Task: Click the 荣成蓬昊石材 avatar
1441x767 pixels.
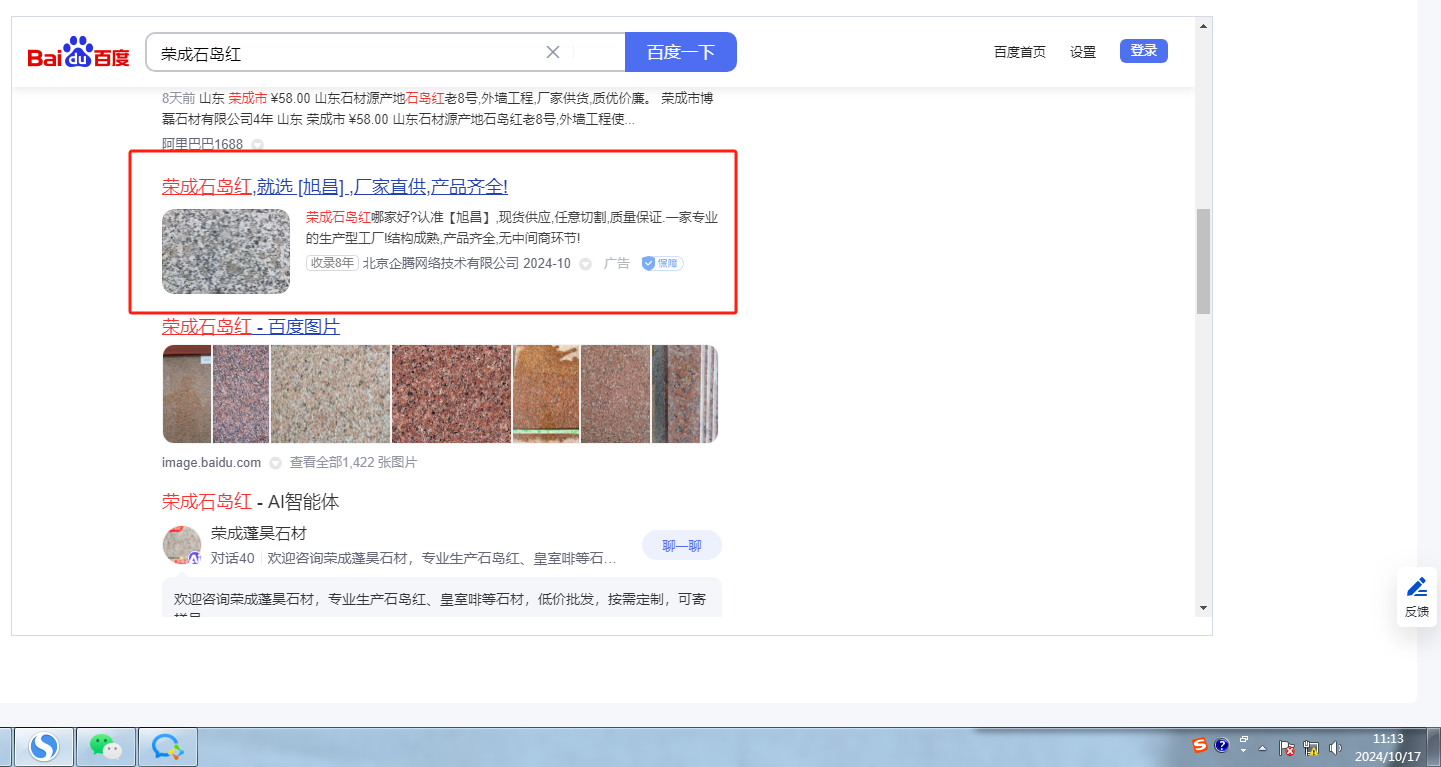Action: tap(182, 545)
